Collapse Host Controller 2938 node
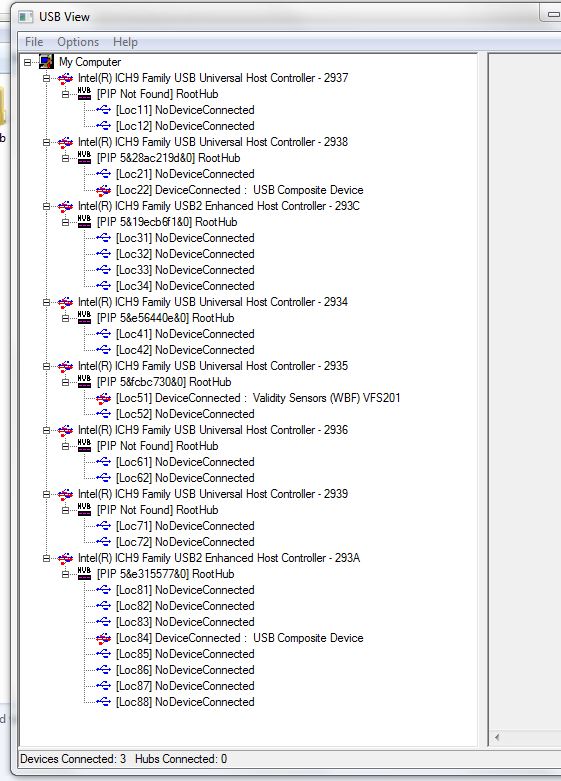561x781 pixels. tap(46, 142)
